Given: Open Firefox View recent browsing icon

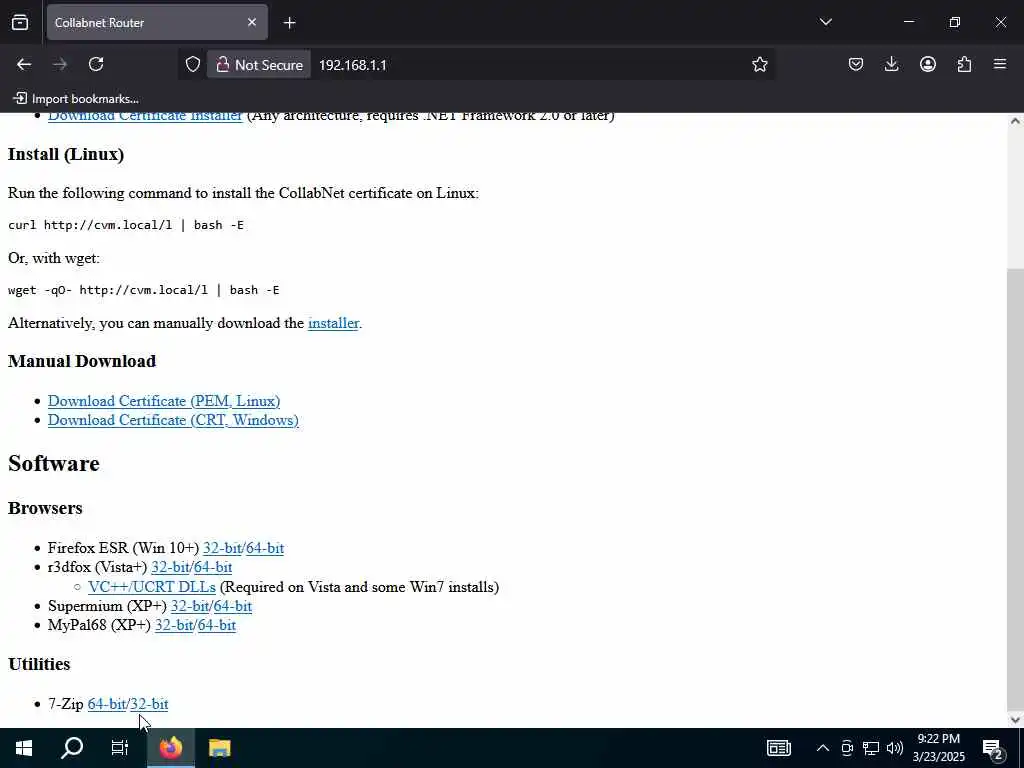Looking at the screenshot, I should pyautogui.click(x=20, y=22).
